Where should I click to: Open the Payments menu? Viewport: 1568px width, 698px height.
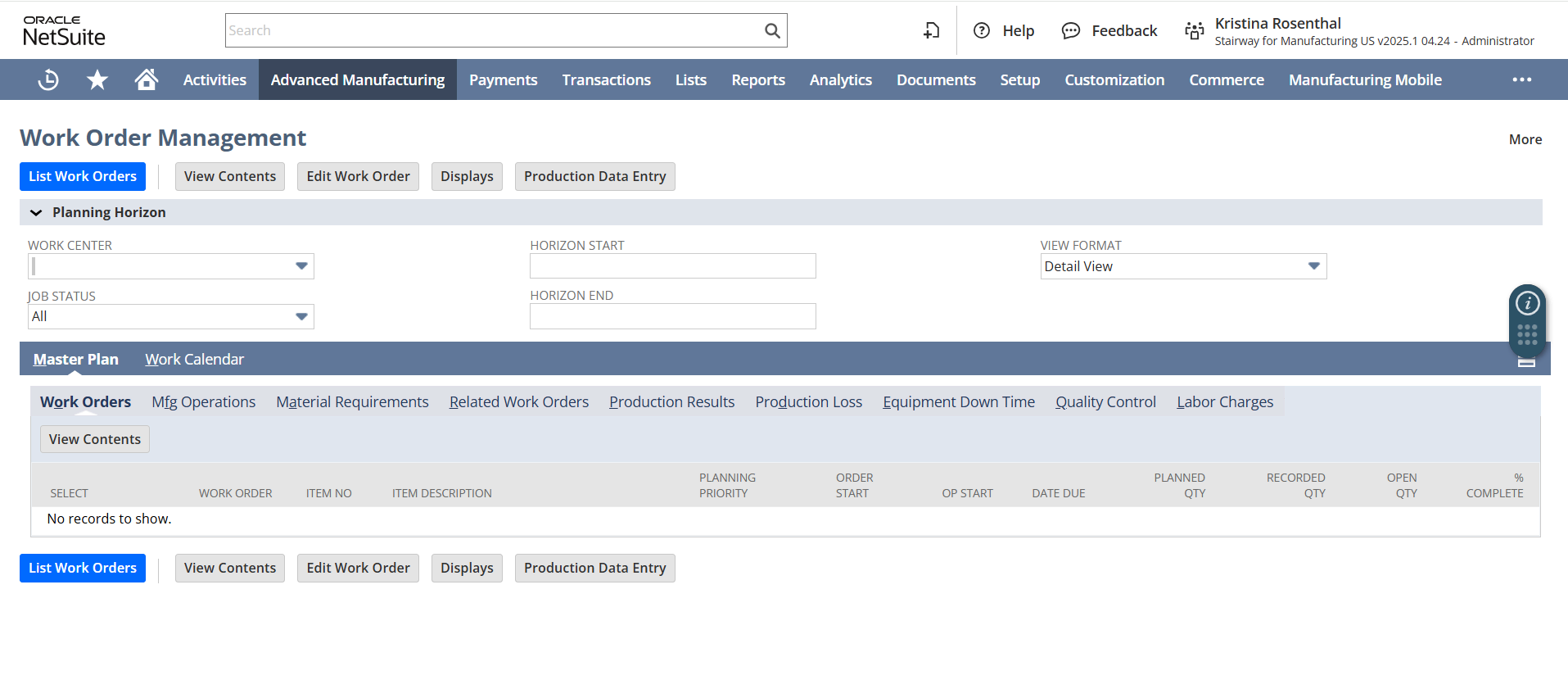pos(503,79)
